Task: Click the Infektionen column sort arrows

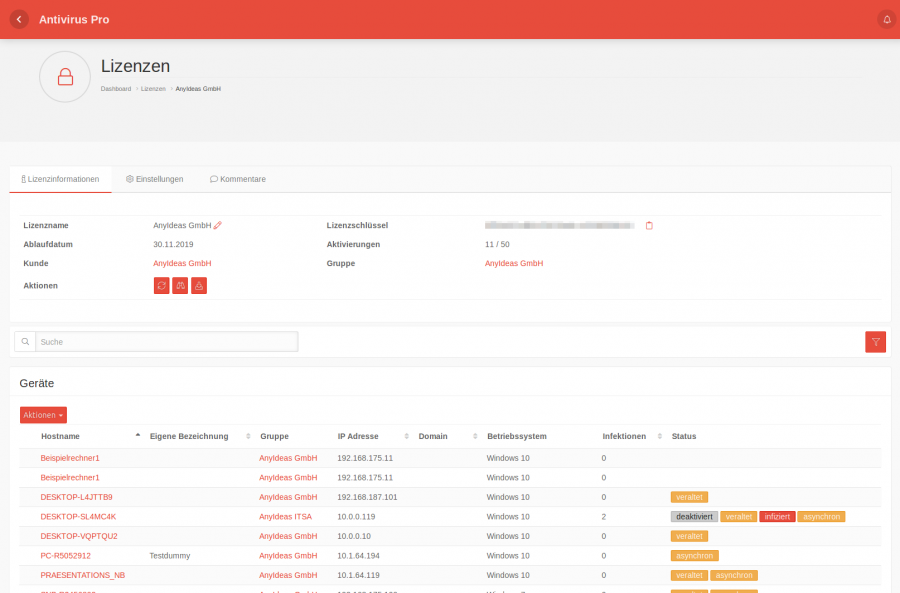Action: pos(659,436)
